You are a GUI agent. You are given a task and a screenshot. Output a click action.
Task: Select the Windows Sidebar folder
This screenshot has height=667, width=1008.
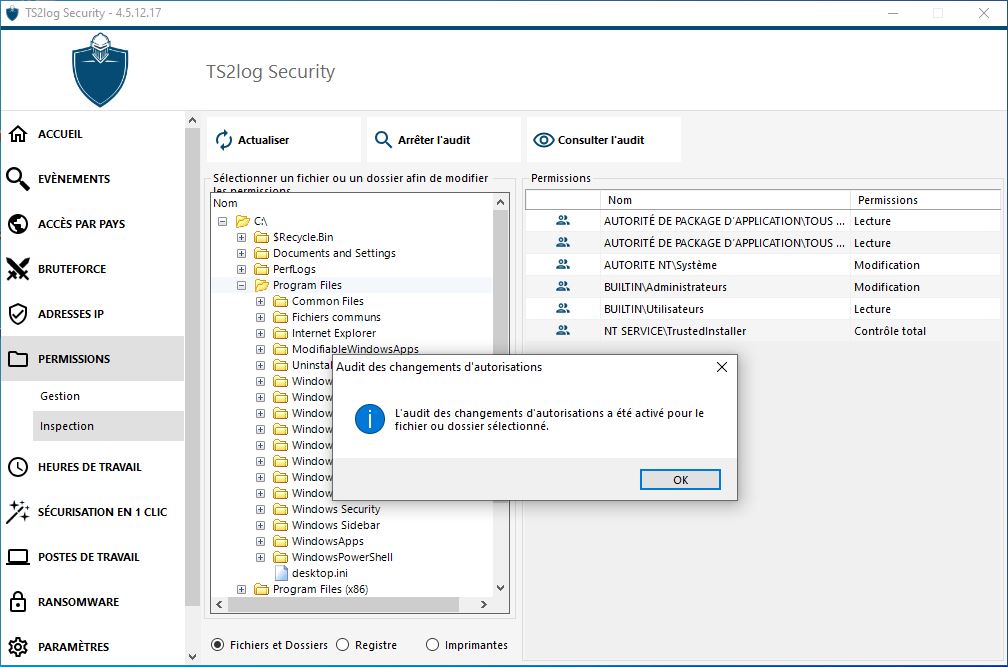[x=336, y=525]
